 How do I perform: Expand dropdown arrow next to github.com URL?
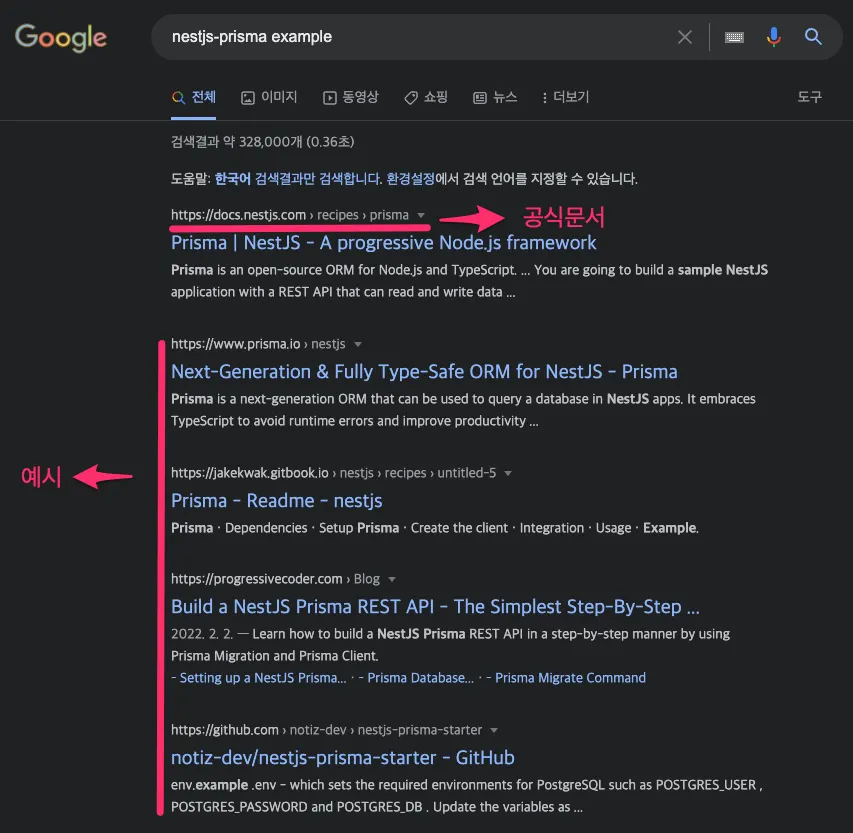(x=493, y=730)
